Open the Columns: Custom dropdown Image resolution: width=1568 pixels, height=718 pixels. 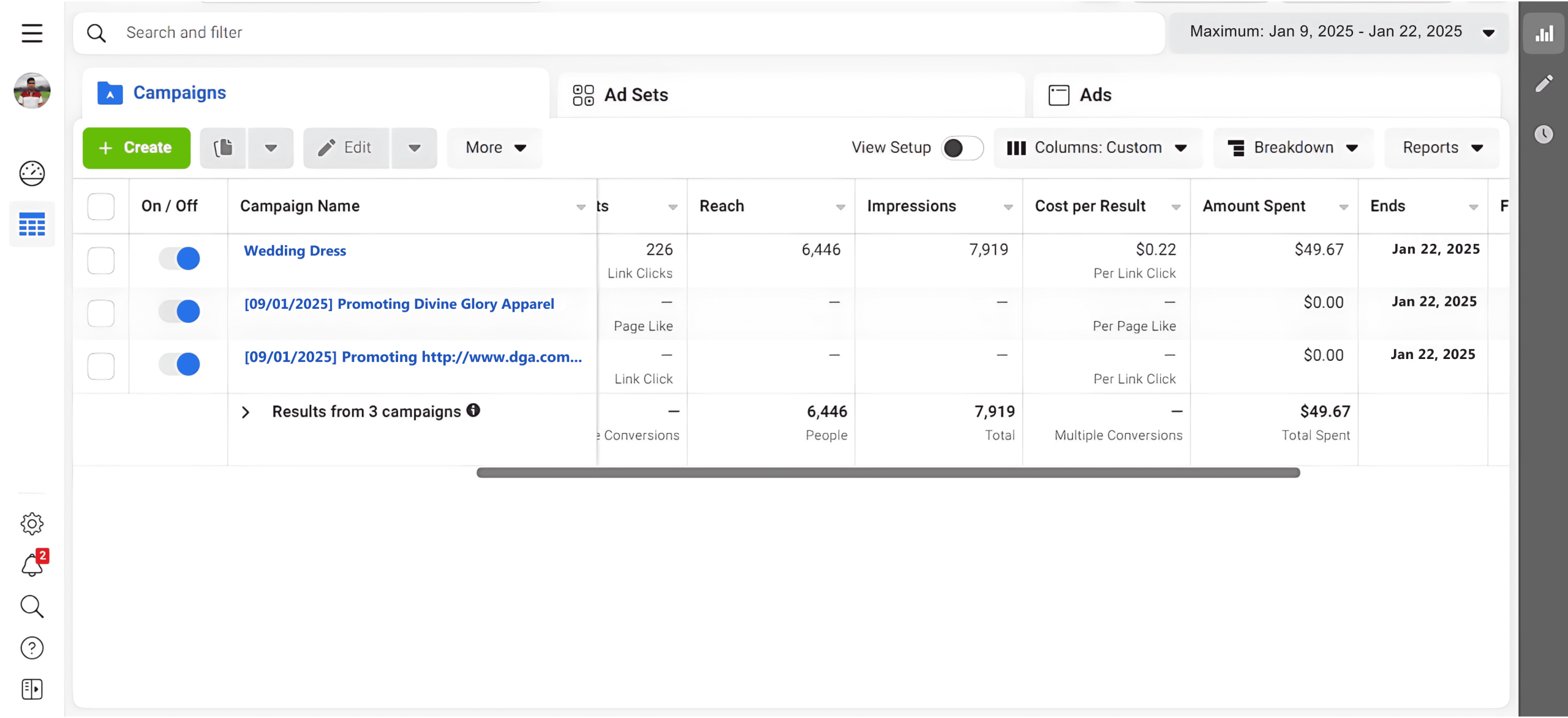pyautogui.click(x=1098, y=148)
